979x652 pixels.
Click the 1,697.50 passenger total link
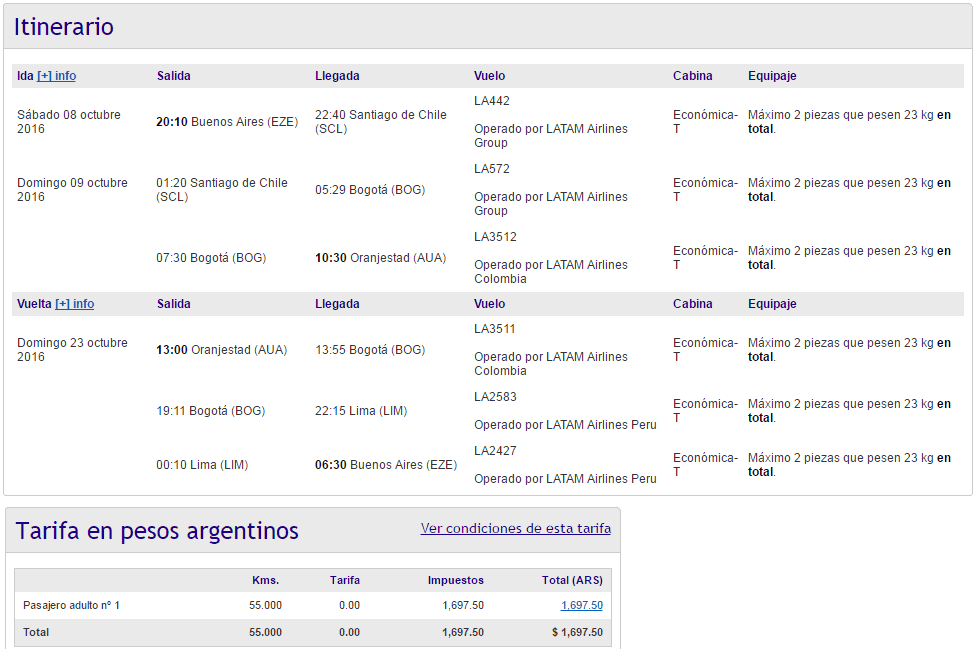pyautogui.click(x=582, y=605)
